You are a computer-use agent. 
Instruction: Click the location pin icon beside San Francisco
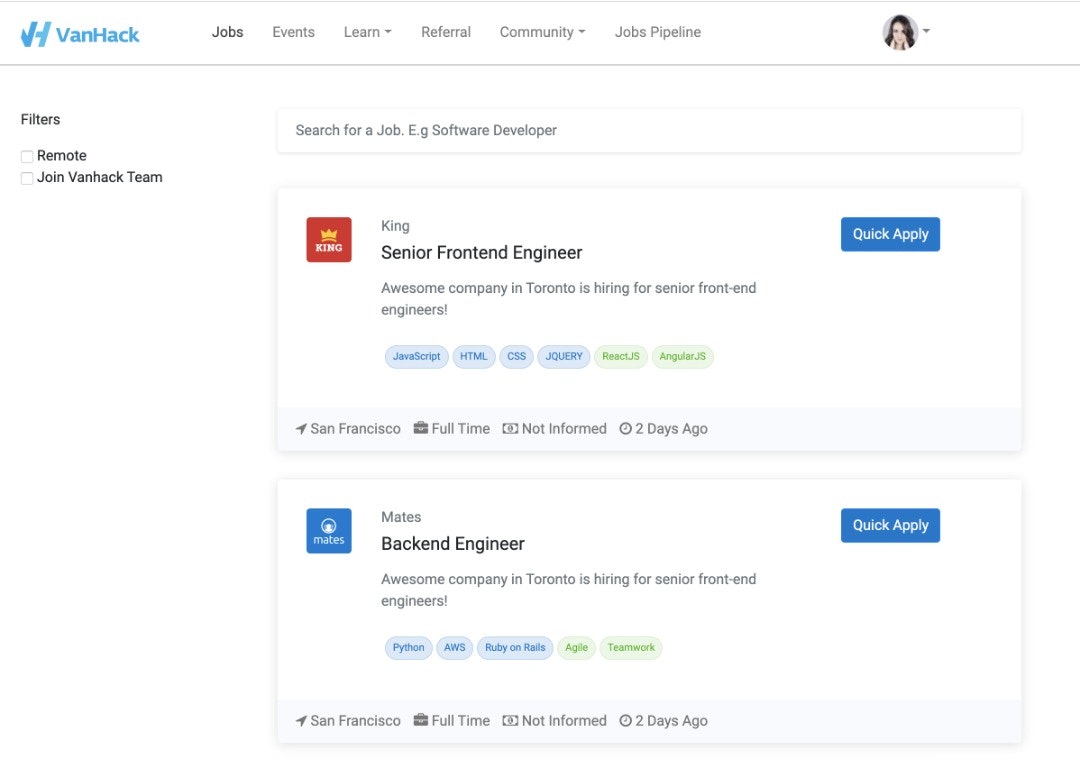(300, 428)
